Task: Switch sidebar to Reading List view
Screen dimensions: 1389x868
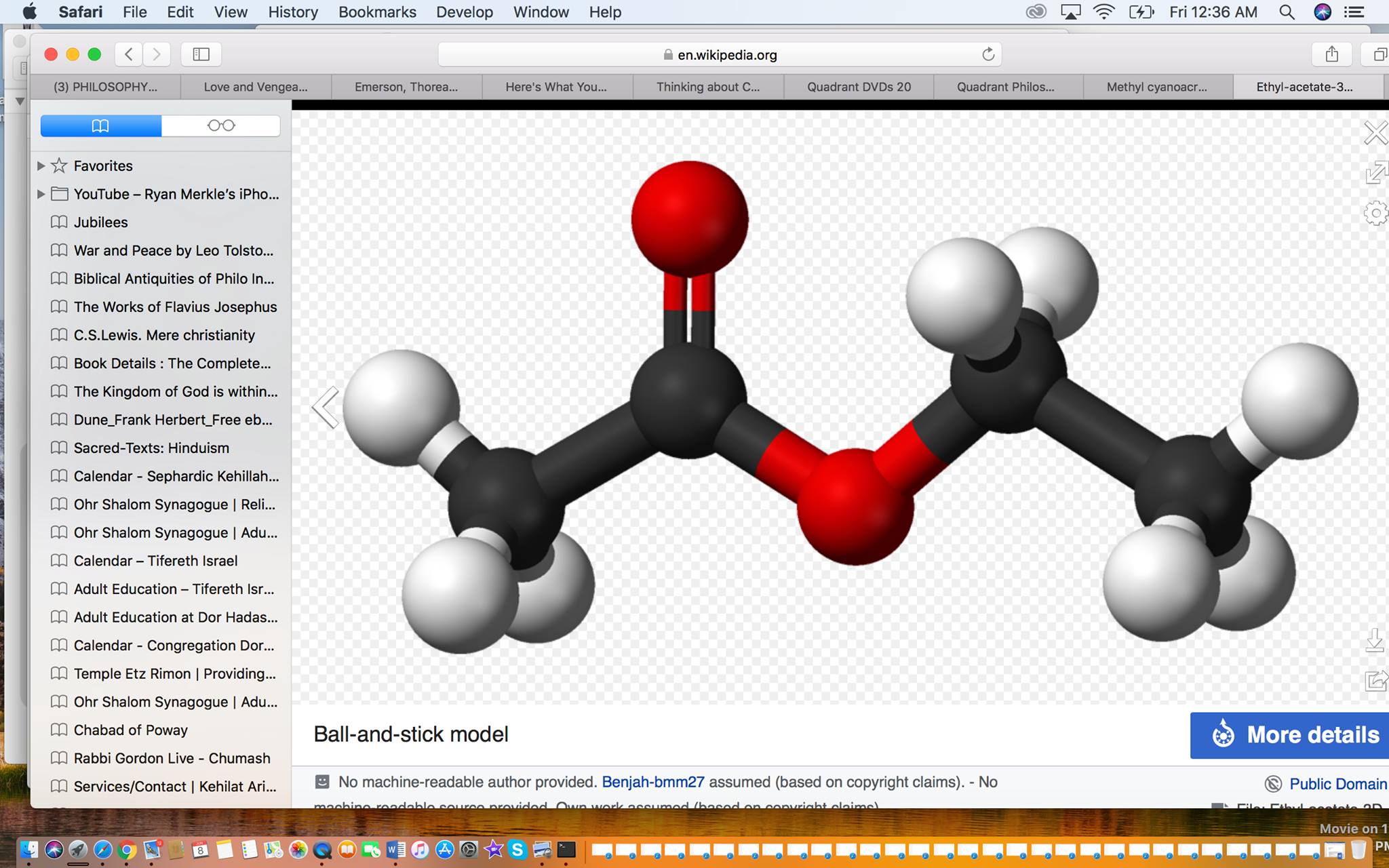Action: coord(221,125)
